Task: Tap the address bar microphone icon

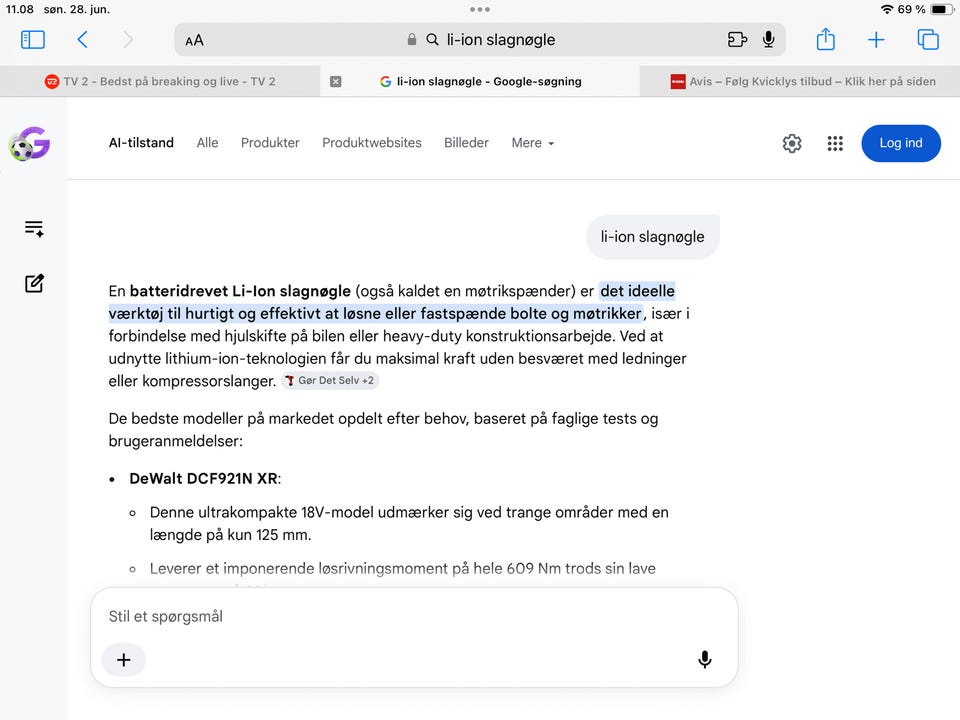Action: [768, 40]
